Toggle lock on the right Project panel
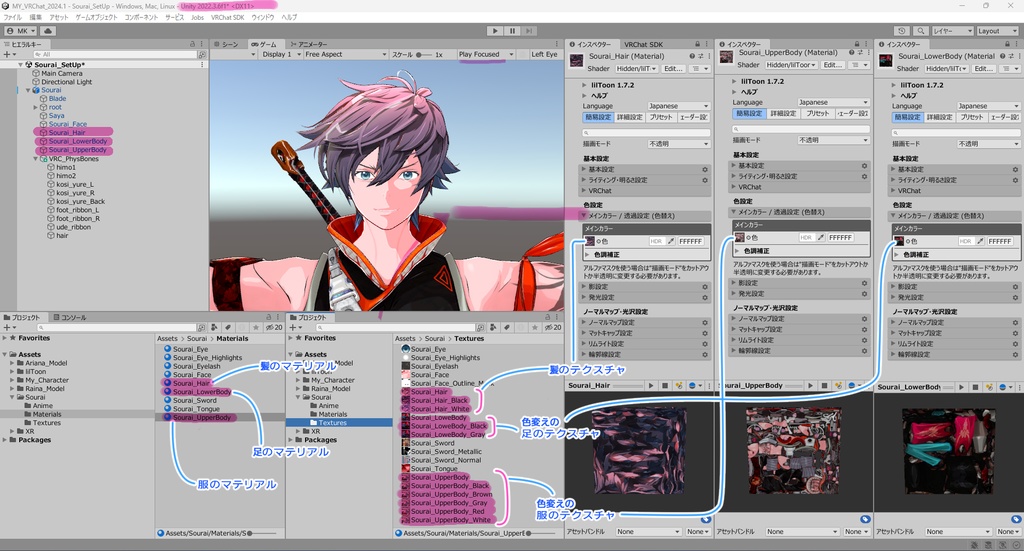This screenshot has width=1024, height=551. 545,317
